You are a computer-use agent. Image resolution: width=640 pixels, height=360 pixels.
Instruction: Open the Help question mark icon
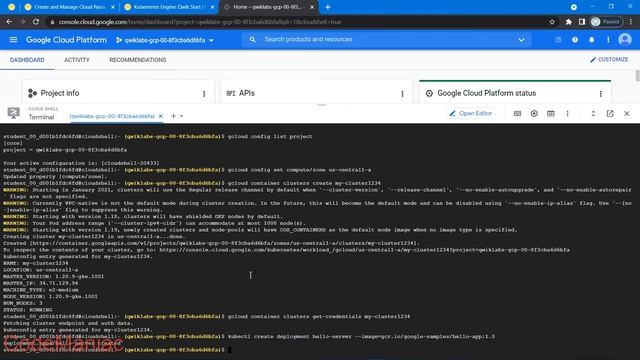tap(575, 40)
